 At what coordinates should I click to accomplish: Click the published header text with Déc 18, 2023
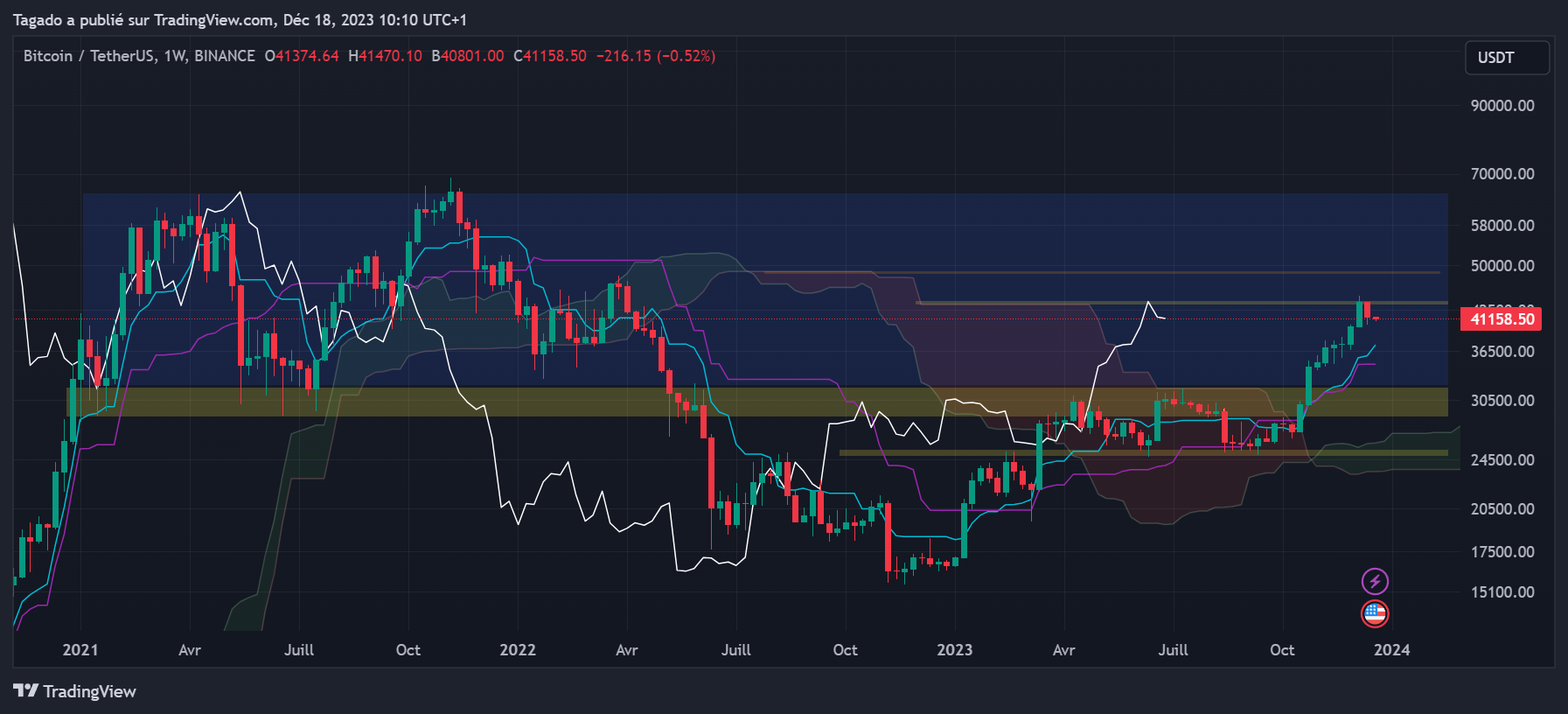[240, 19]
